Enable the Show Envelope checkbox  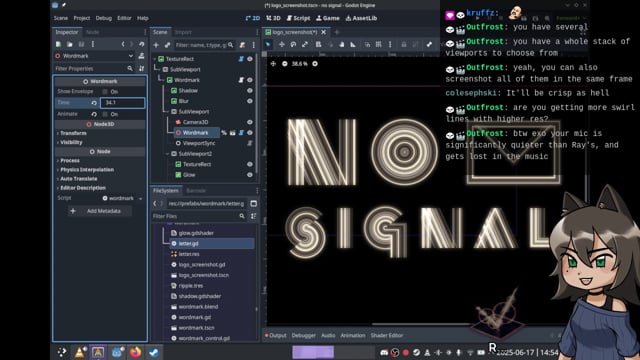click(105, 92)
